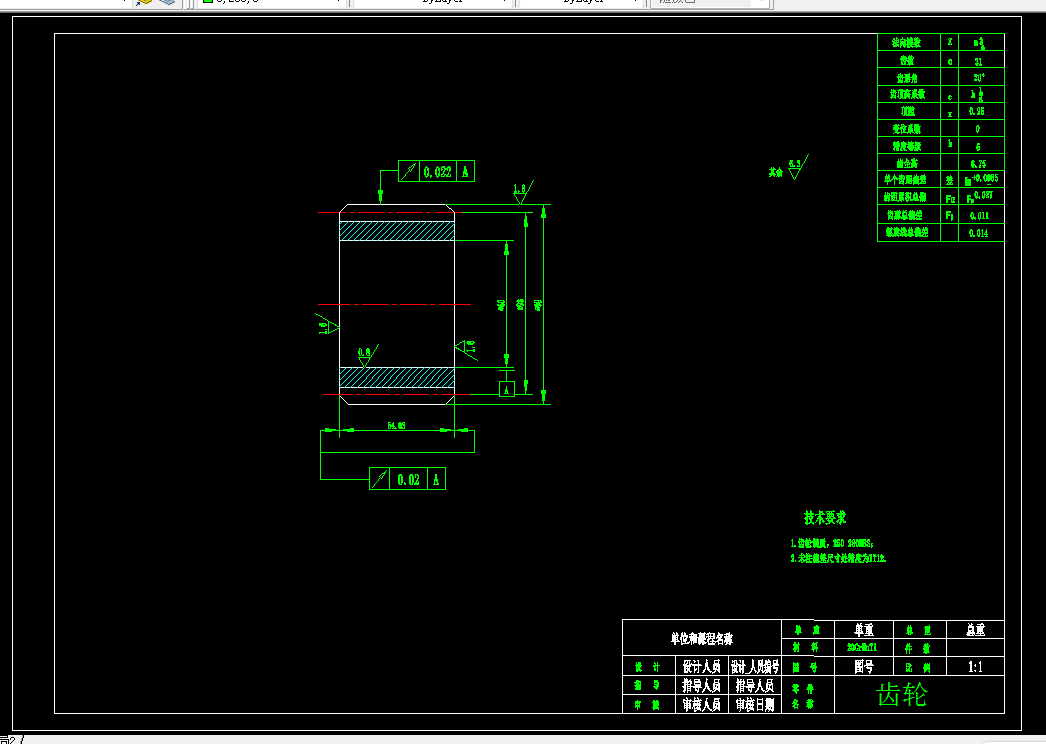
Task: Click the runout symbol beside 0.022
Action: [408, 171]
